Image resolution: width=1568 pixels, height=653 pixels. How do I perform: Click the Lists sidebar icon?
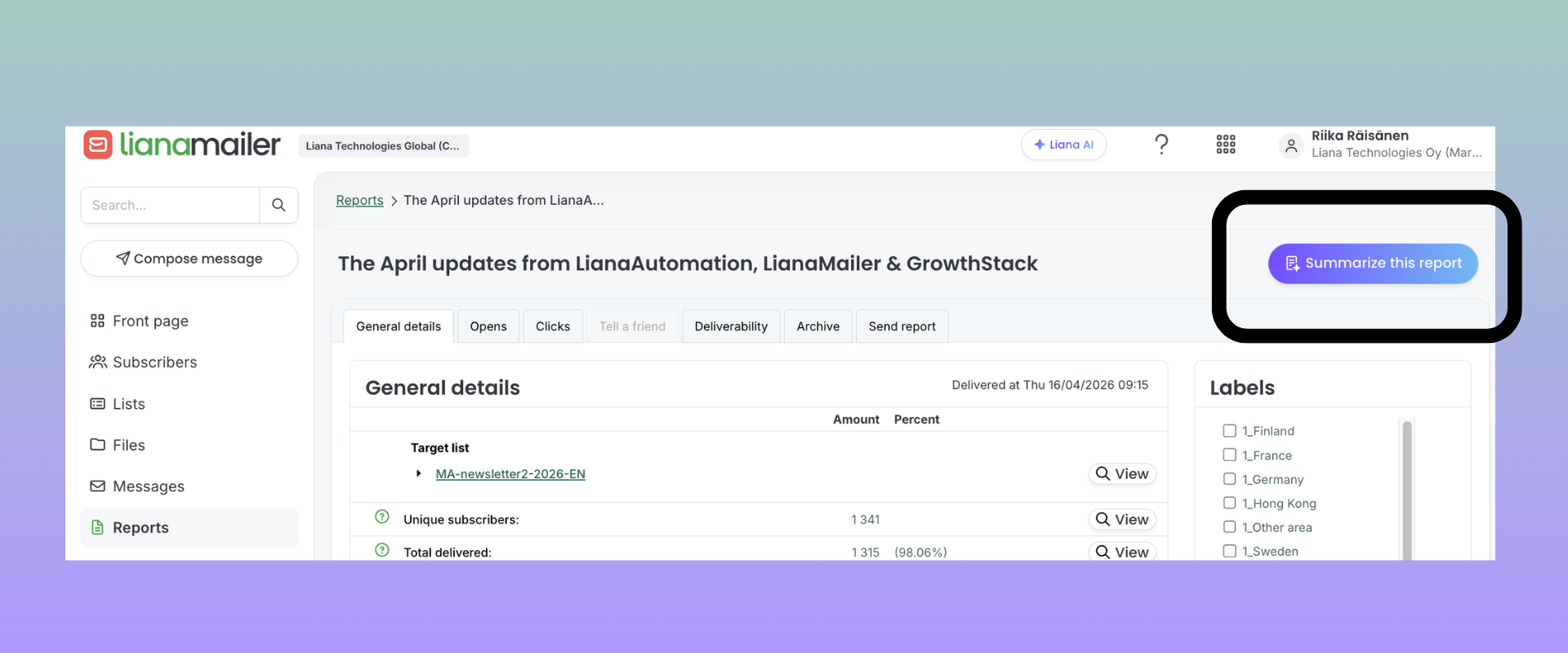[97, 403]
